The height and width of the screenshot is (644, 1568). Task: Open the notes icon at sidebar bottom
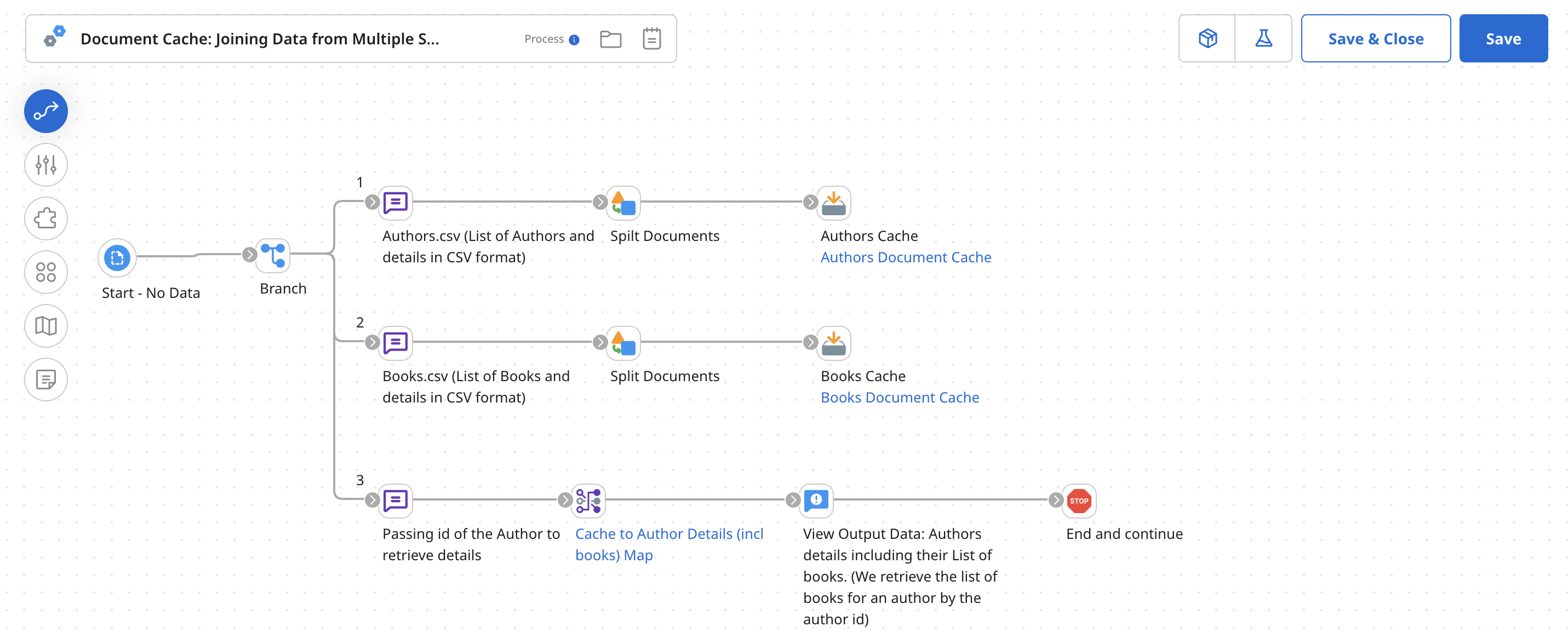[45, 379]
